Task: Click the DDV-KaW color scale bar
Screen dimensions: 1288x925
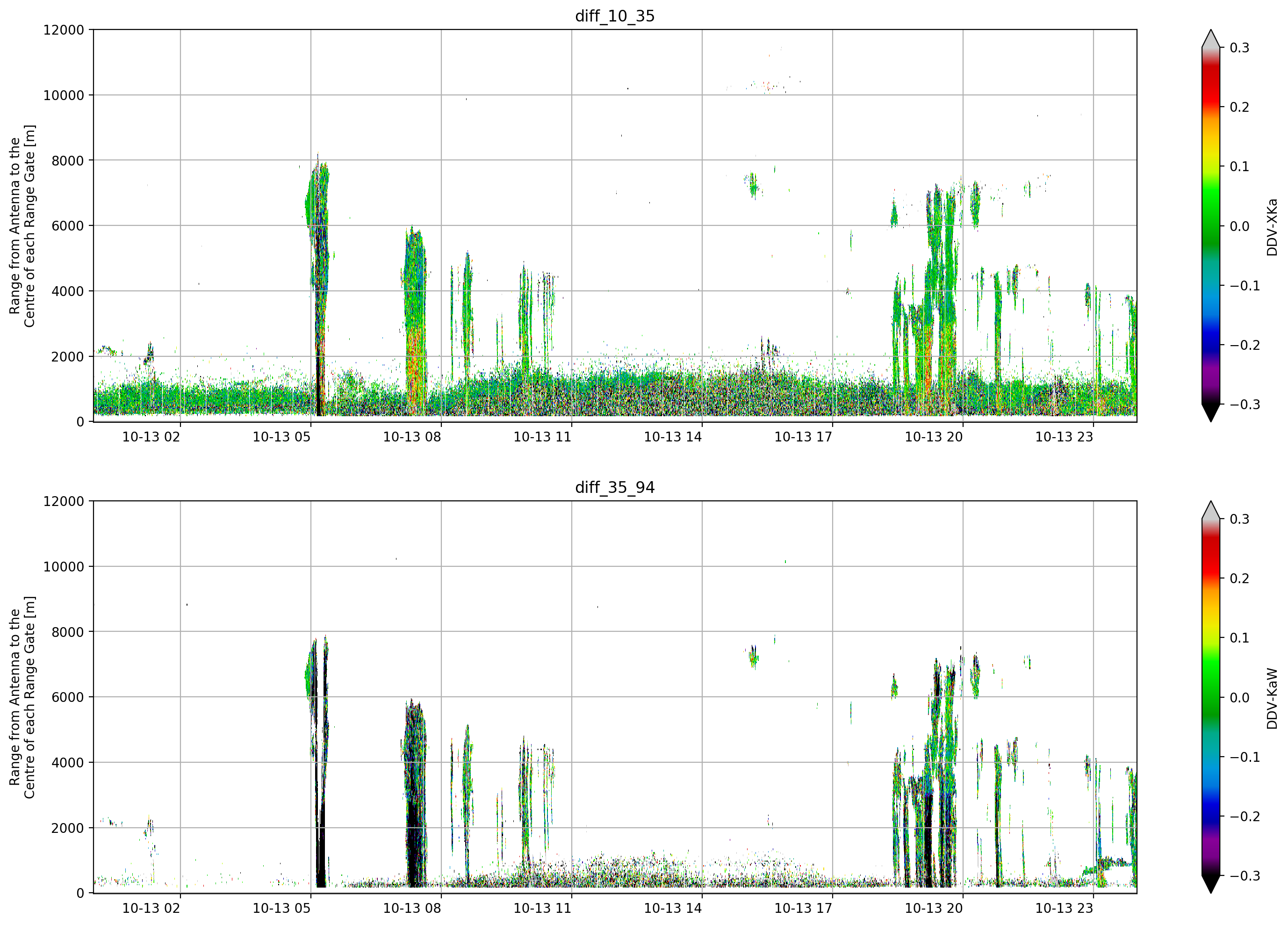Action: pyautogui.click(x=1211, y=697)
